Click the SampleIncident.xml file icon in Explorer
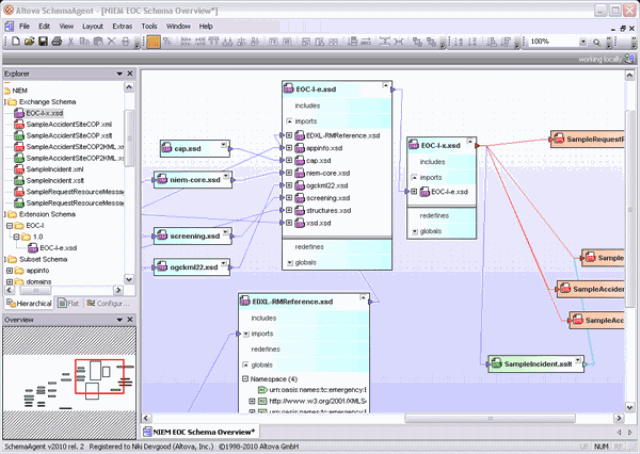The height and width of the screenshot is (454, 640). 19,169
